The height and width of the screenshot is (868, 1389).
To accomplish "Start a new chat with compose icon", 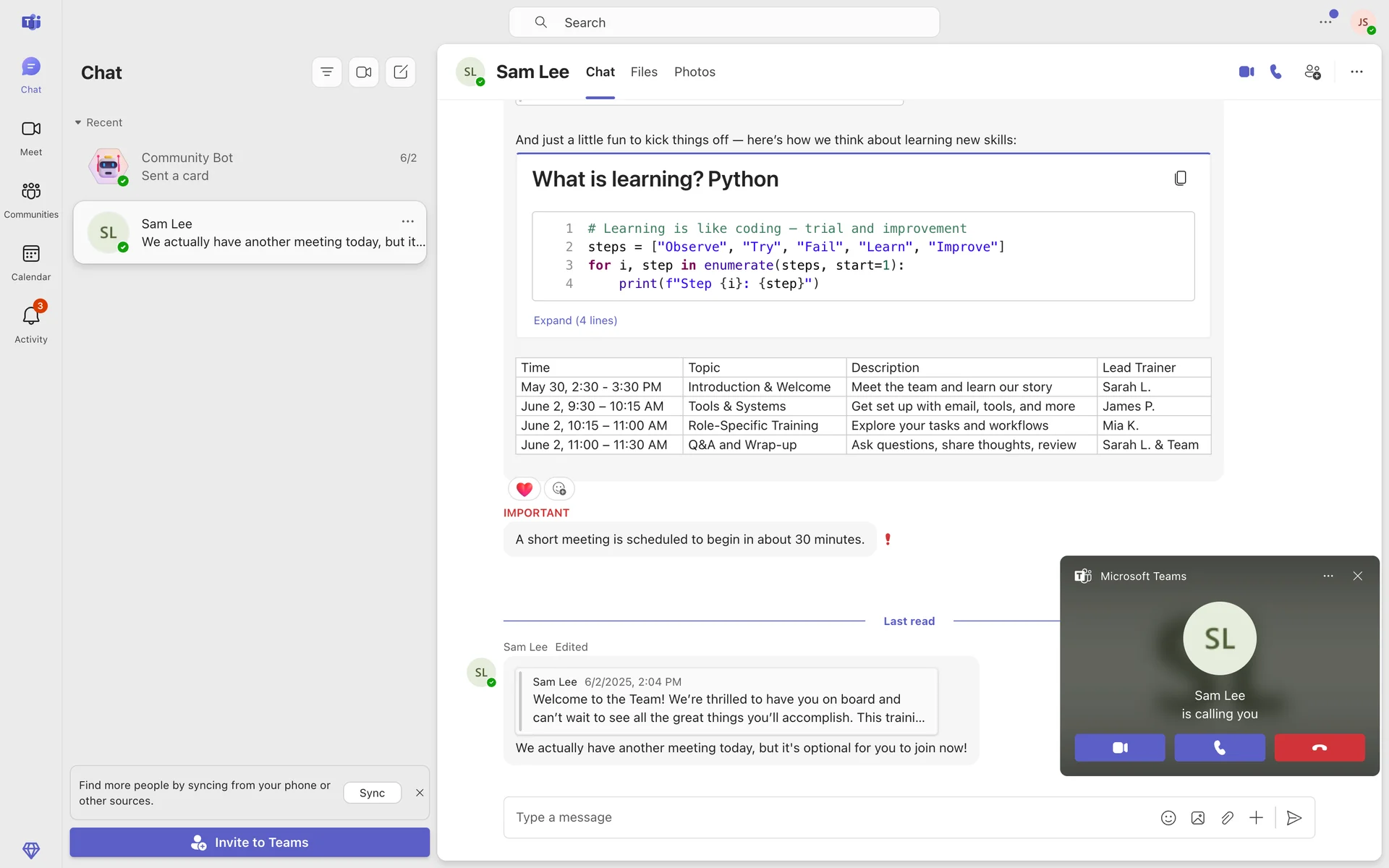I will coord(400,72).
